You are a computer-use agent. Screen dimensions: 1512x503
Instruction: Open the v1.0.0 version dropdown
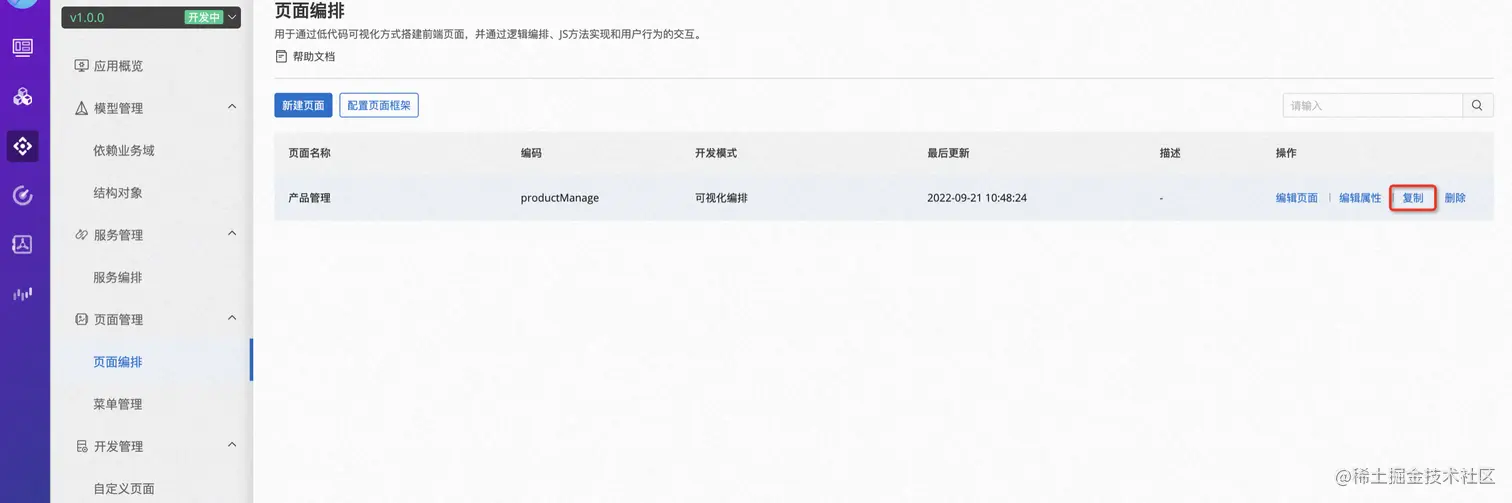[x=151, y=17]
